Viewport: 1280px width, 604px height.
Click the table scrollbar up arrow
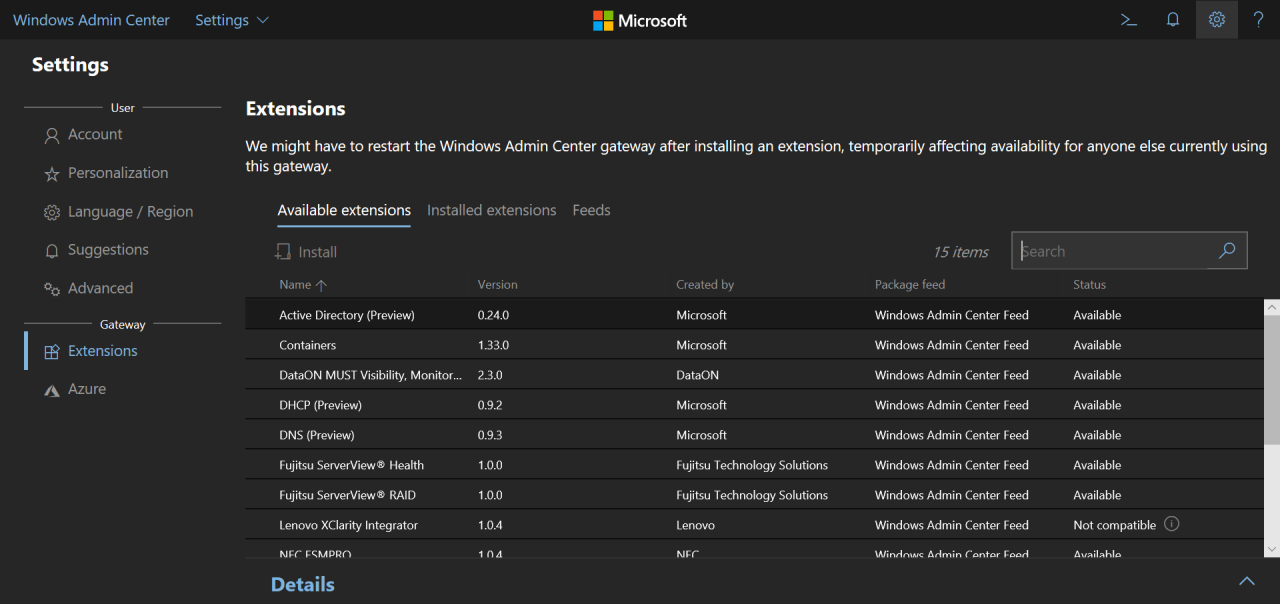coord(1272,307)
